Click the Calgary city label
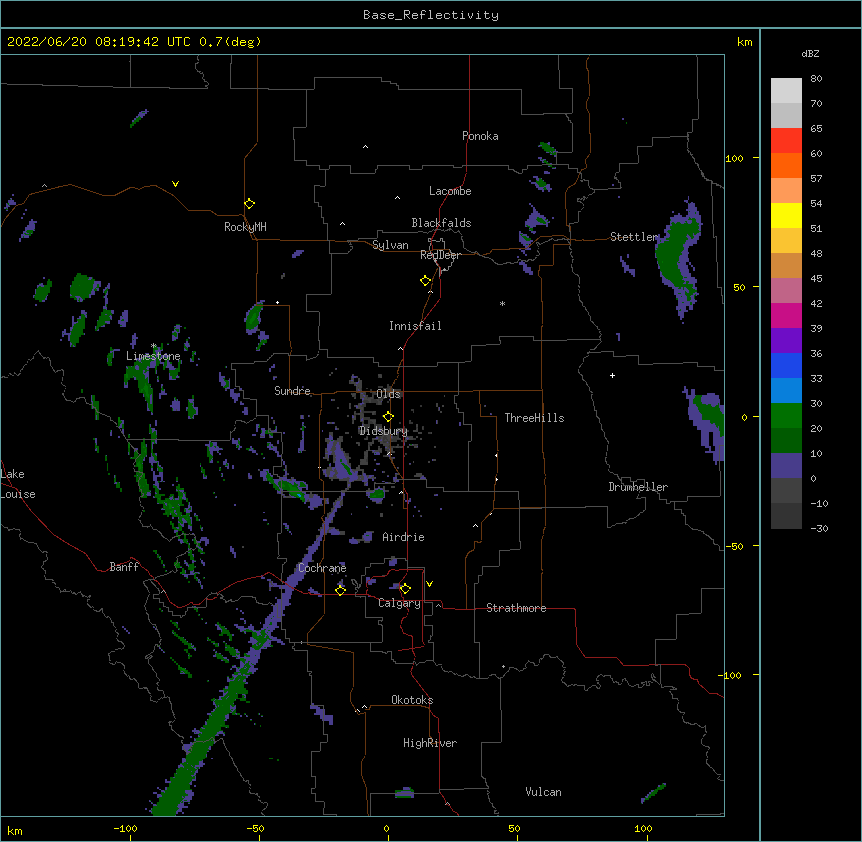Image resolution: width=862 pixels, height=842 pixels. click(x=399, y=603)
